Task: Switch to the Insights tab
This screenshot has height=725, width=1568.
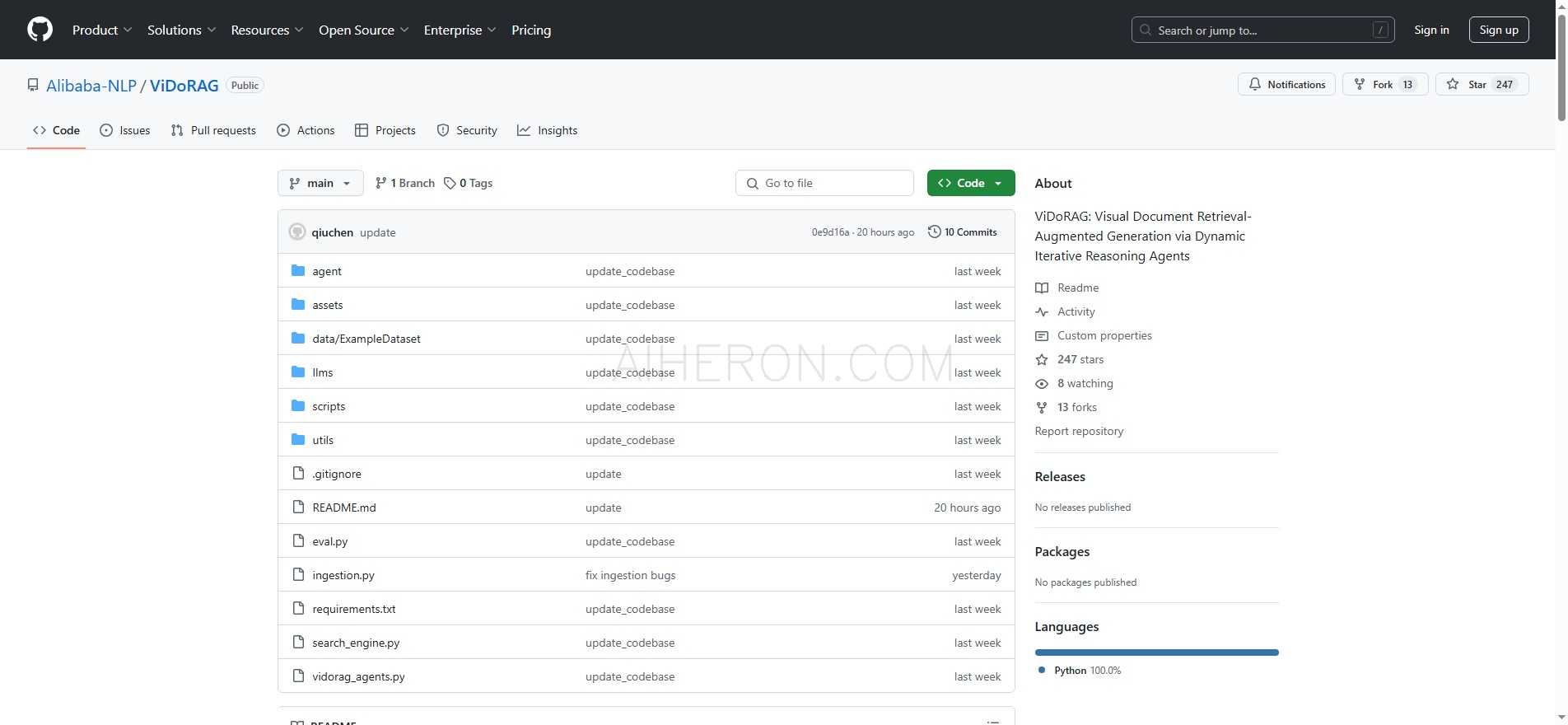Action: (x=548, y=130)
